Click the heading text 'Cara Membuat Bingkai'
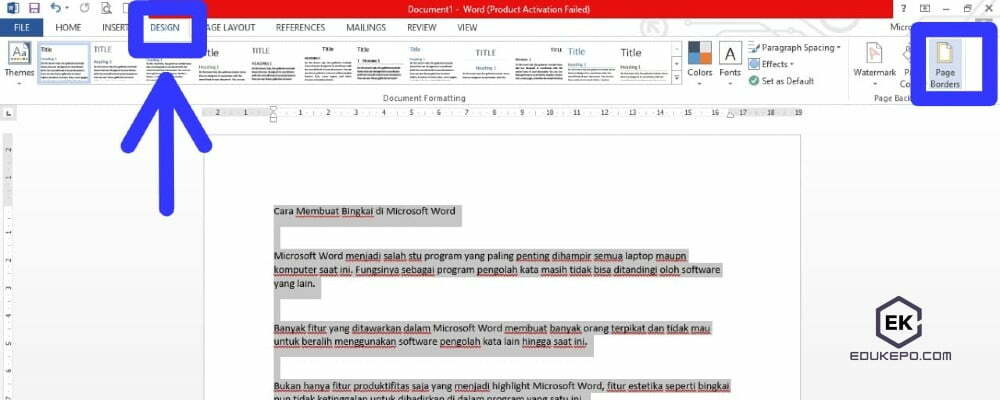This screenshot has height=400, width=1000. [x=322, y=211]
